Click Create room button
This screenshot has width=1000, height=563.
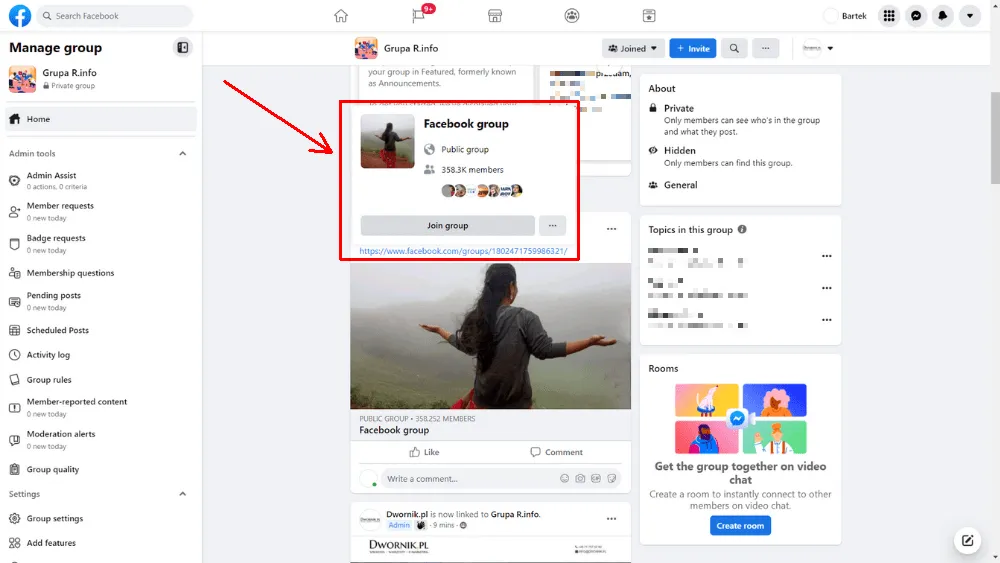point(740,526)
